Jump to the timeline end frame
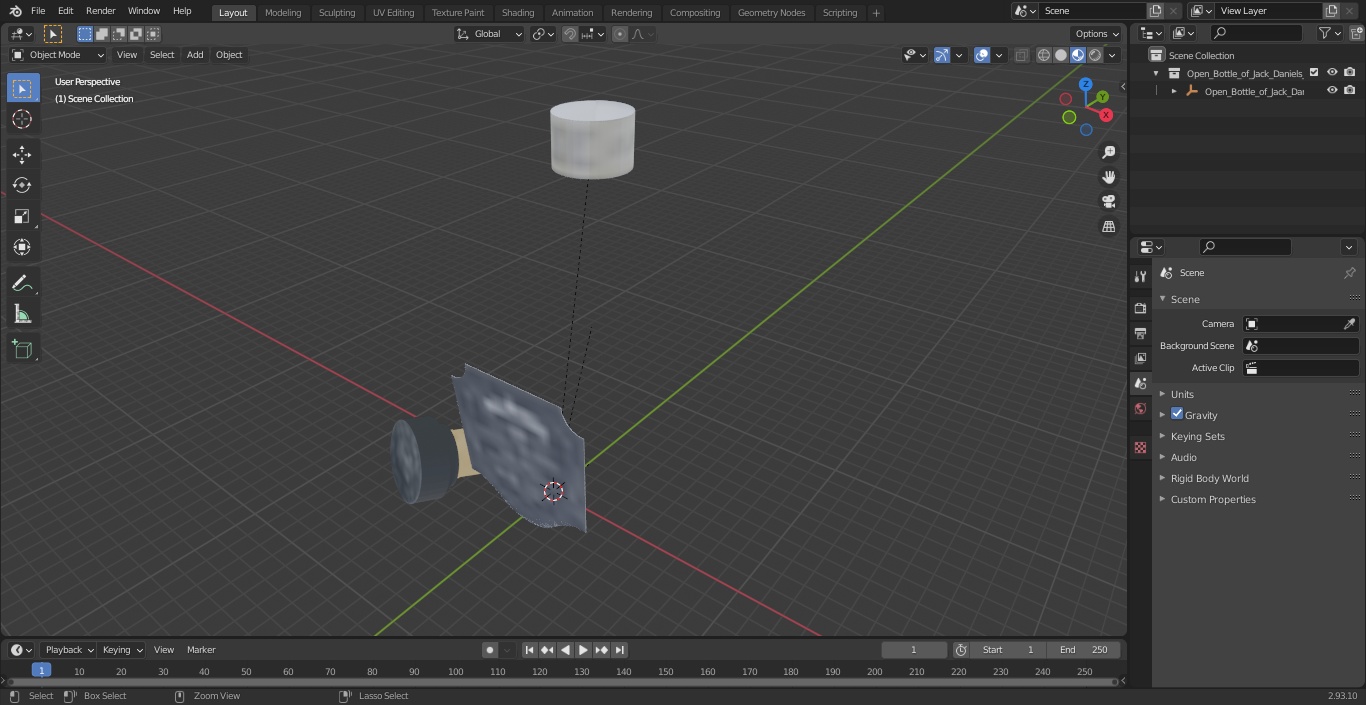 click(x=619, y=650)
